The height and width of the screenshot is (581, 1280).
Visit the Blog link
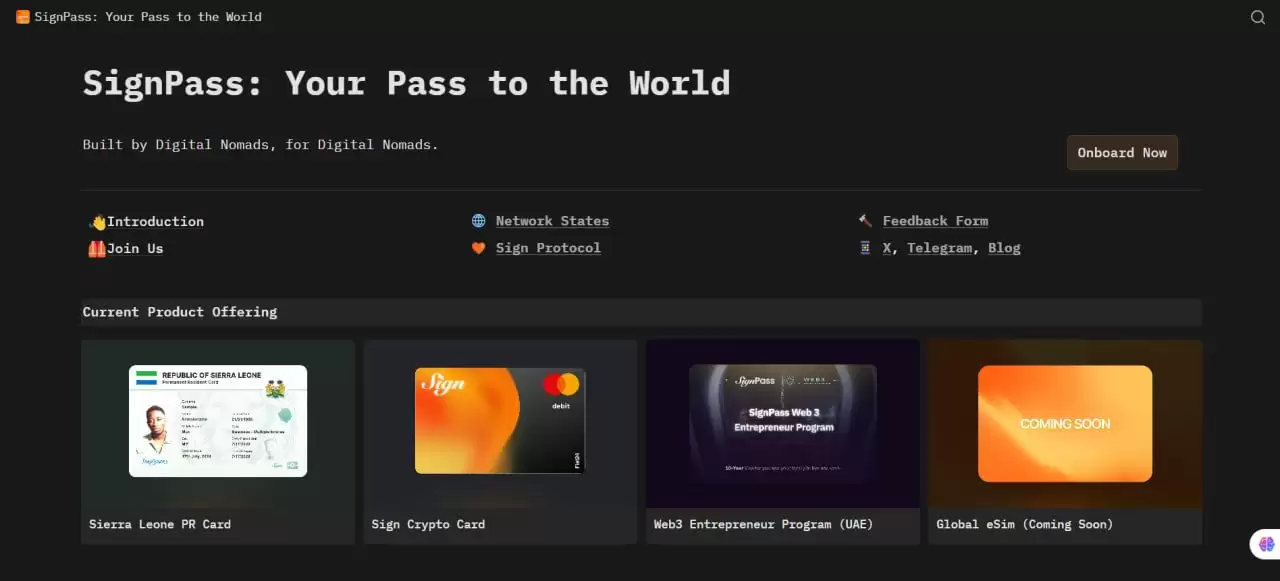1004,248
